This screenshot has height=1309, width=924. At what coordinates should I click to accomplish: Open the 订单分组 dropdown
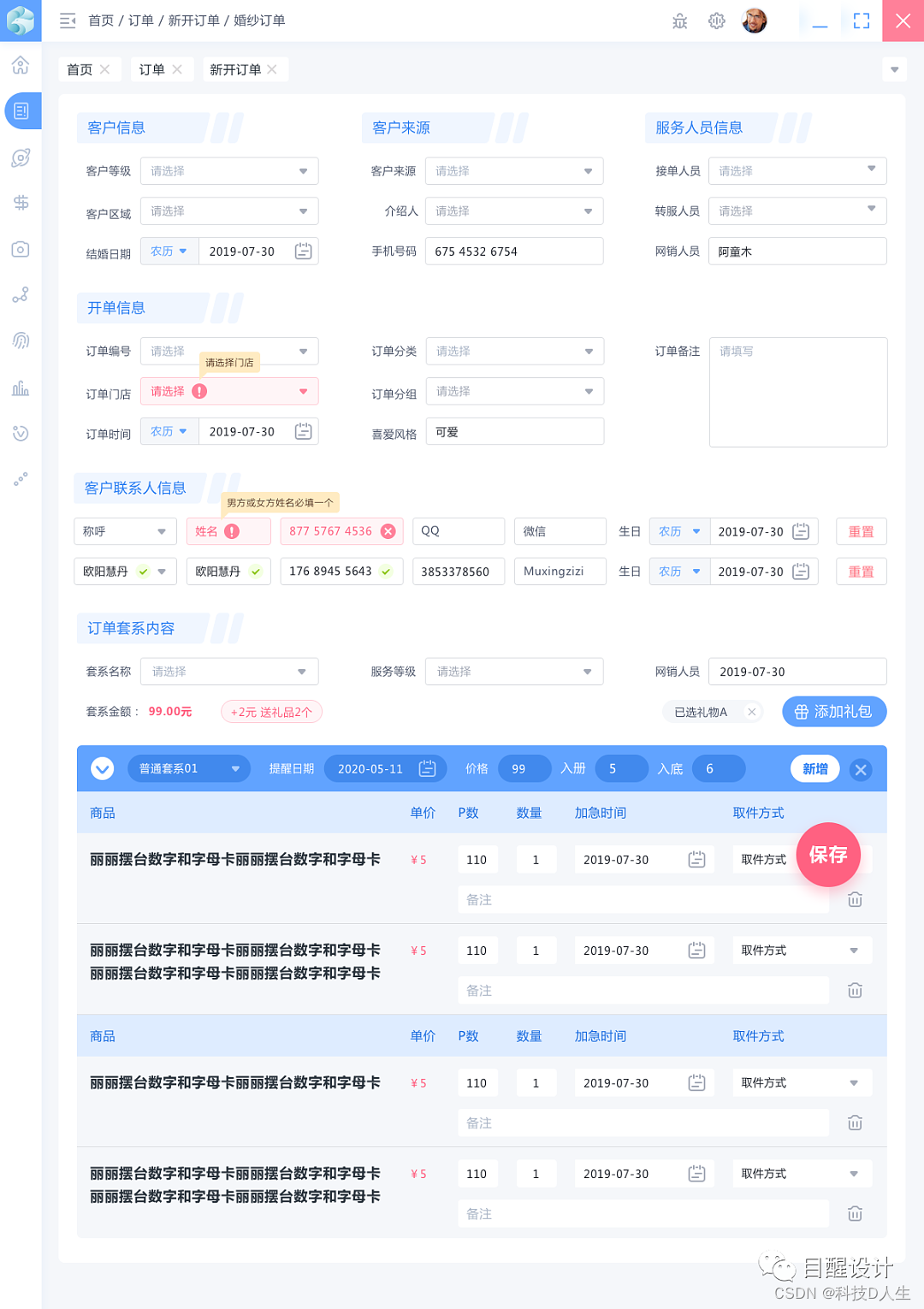click(x=515, y=391)
